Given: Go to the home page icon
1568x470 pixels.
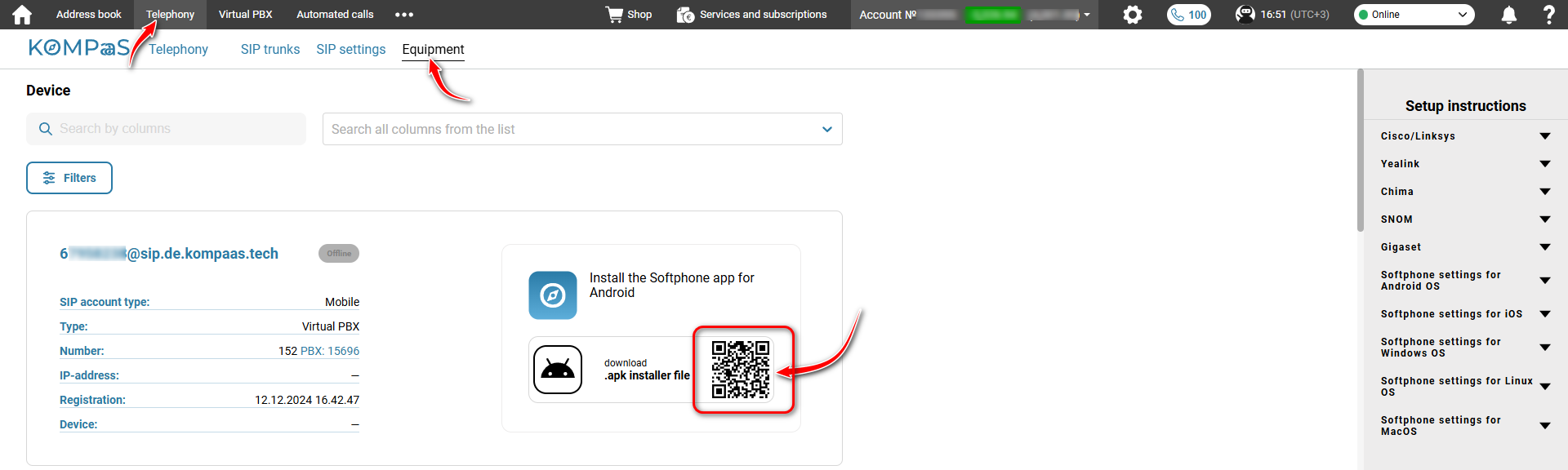Looking at the screenshot, I should (x=22, y=15).
